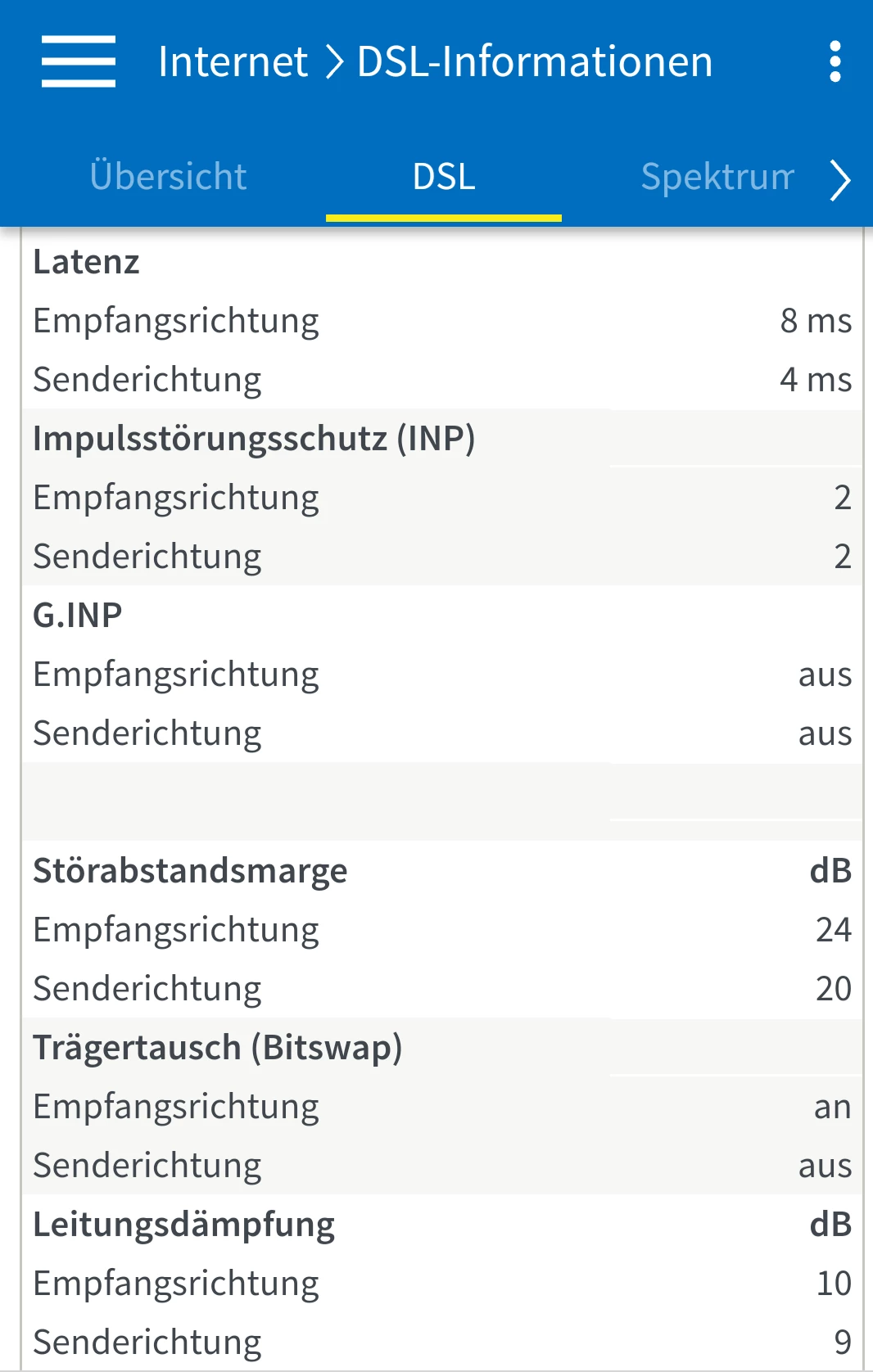Screen dimensions: 873x1372
Task: Click the Trägertausch (Bitswap) heading
Action: (218, 1048)
